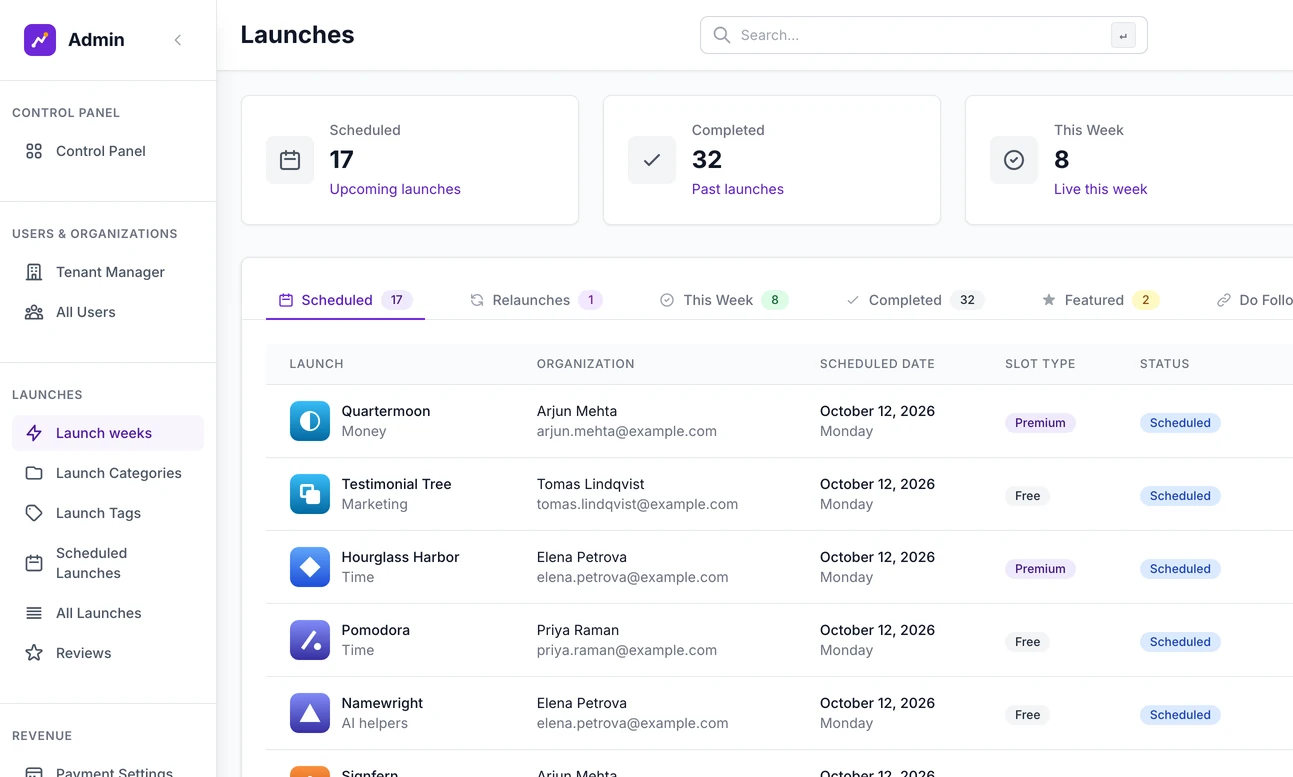Switch to the Completed tab

click(915, 300)
